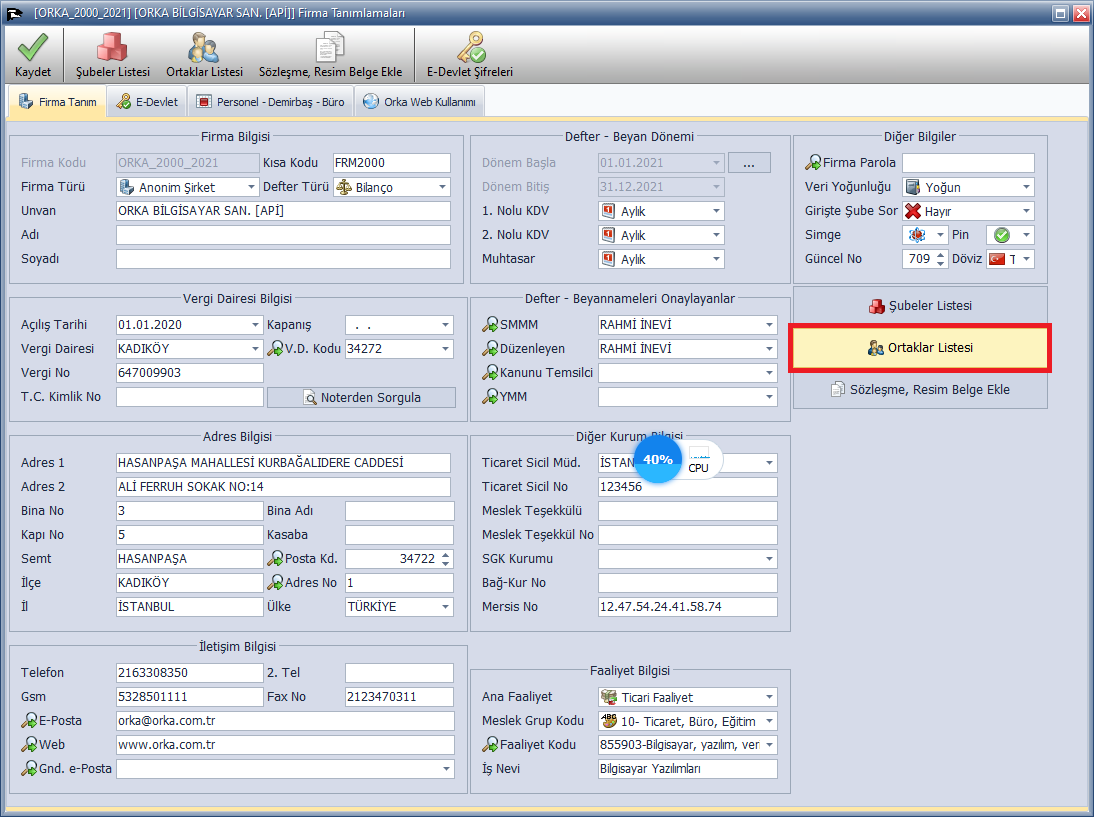Screen dimensions: 1094x817
Task: Click the Noterden Sorgula button
Action: pos(361,397)
